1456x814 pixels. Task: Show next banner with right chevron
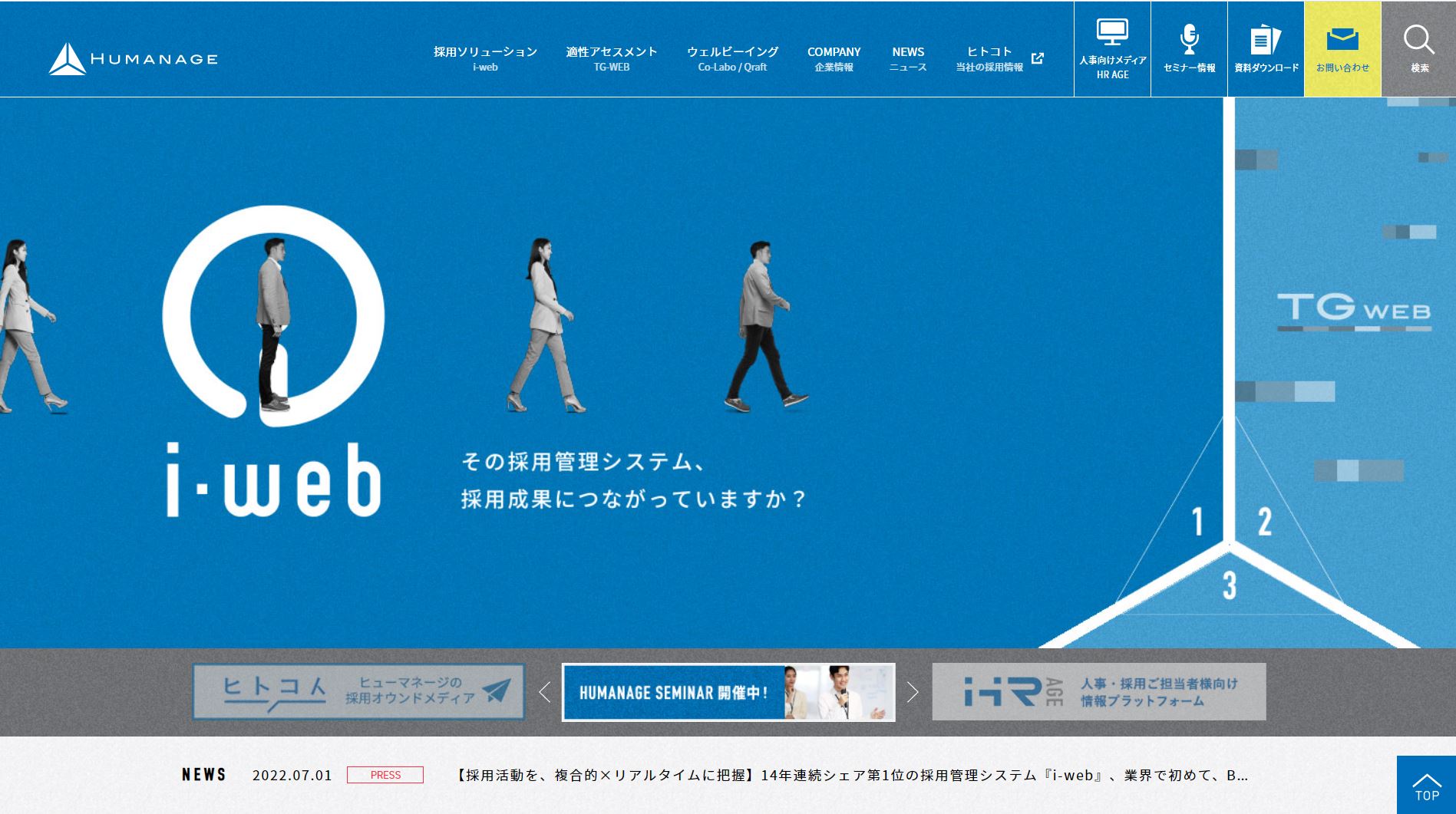click(x=913, y=692)
